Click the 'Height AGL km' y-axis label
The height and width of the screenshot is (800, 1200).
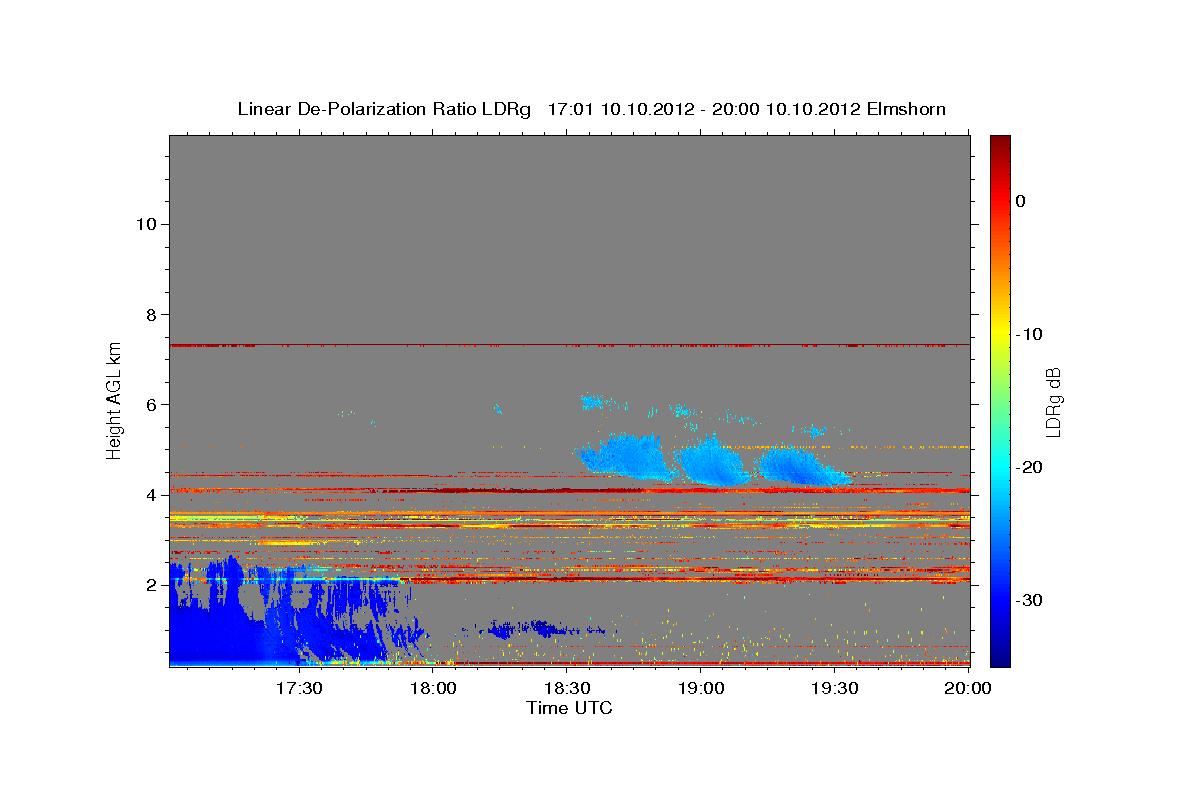pos(115,400)
